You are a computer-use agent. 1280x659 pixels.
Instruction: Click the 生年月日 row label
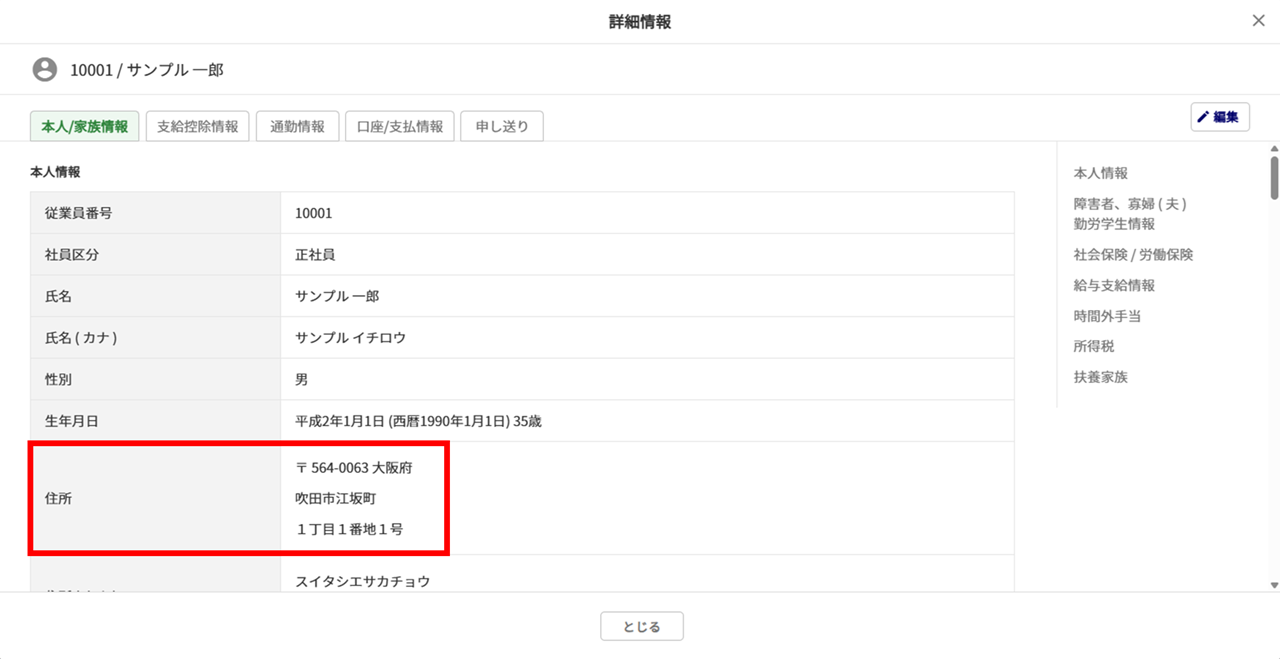(72, 422)
